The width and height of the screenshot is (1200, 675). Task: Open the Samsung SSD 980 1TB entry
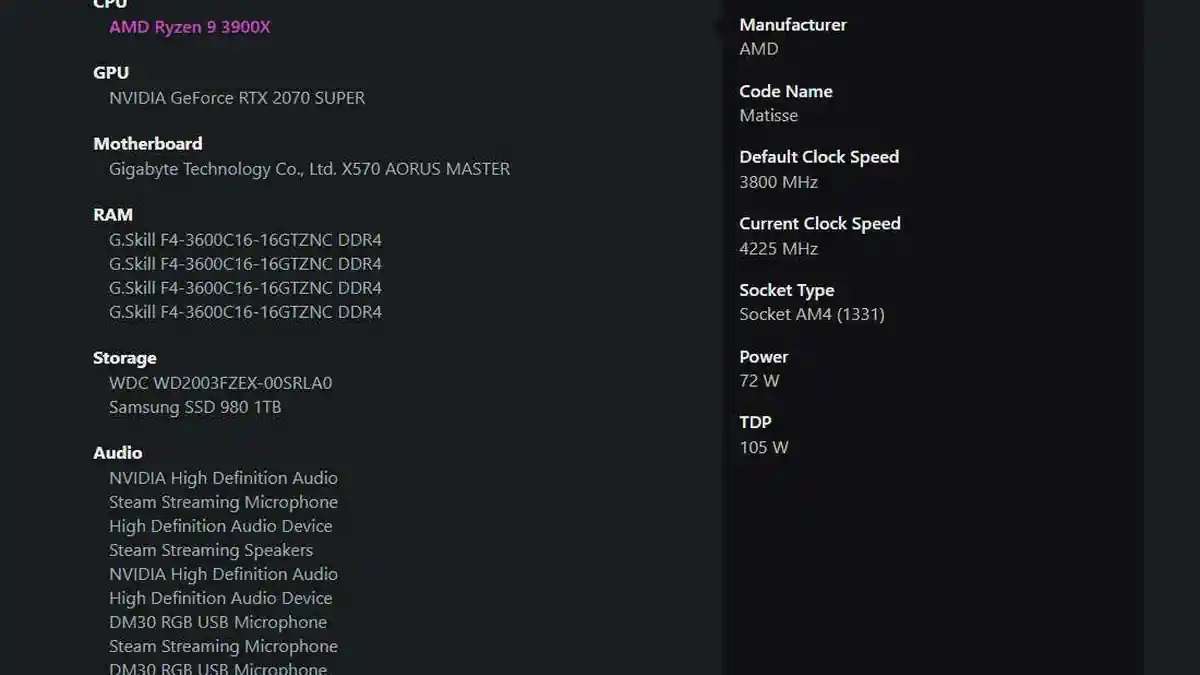coord(195,407)
